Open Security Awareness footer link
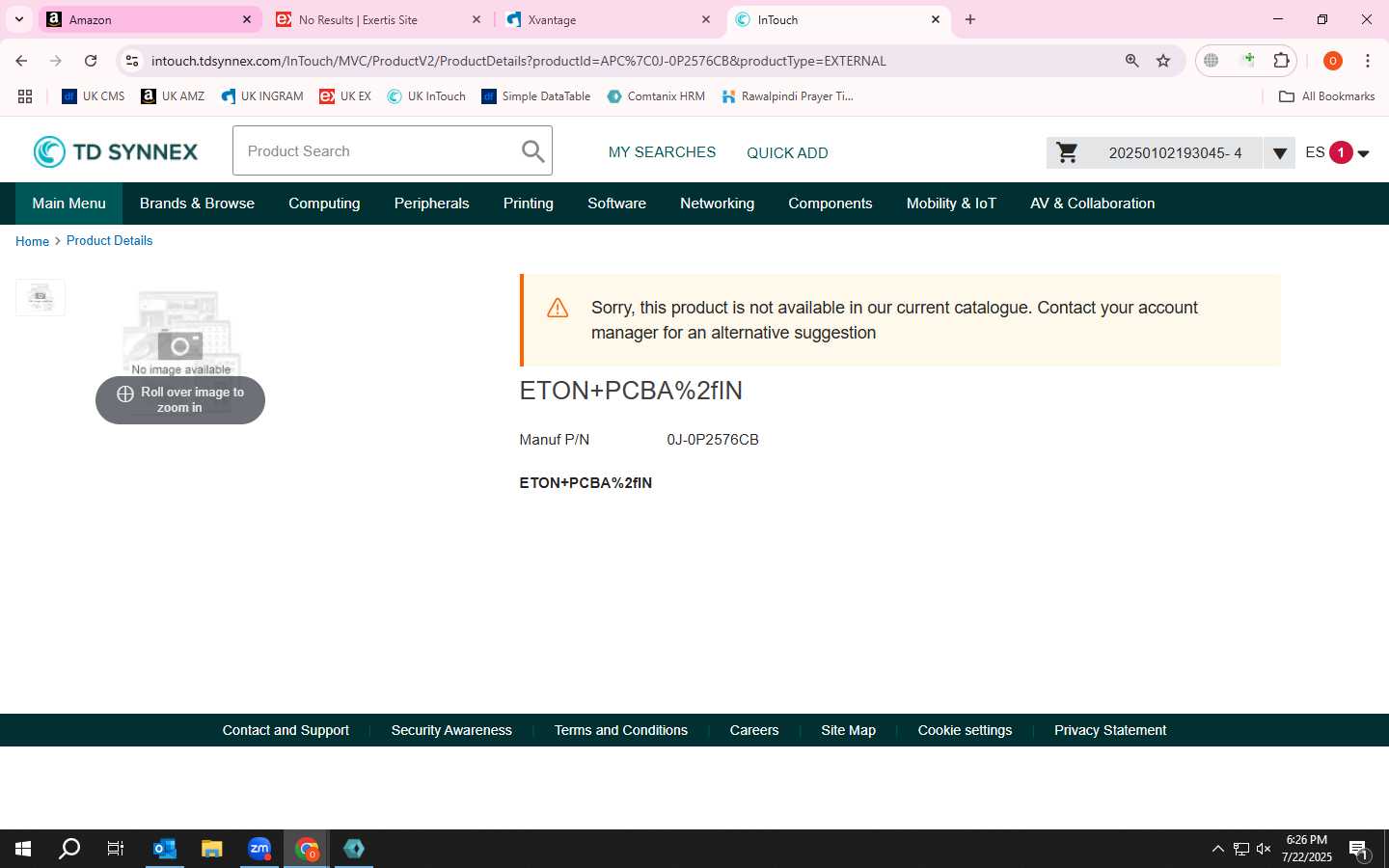 pos(451,730)
